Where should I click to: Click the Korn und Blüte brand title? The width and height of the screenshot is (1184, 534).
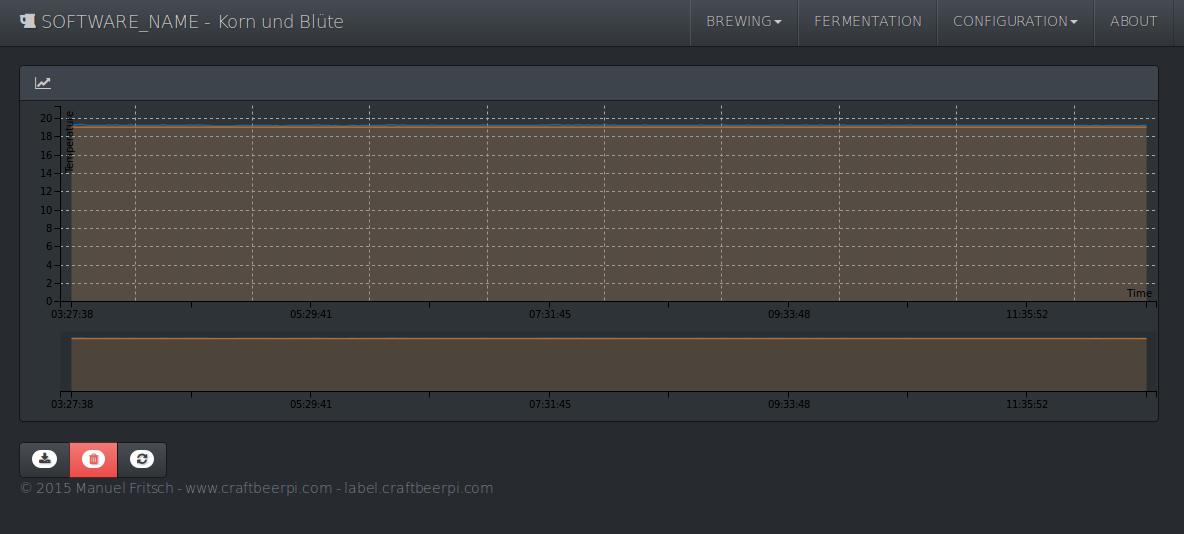pos(281,21)
